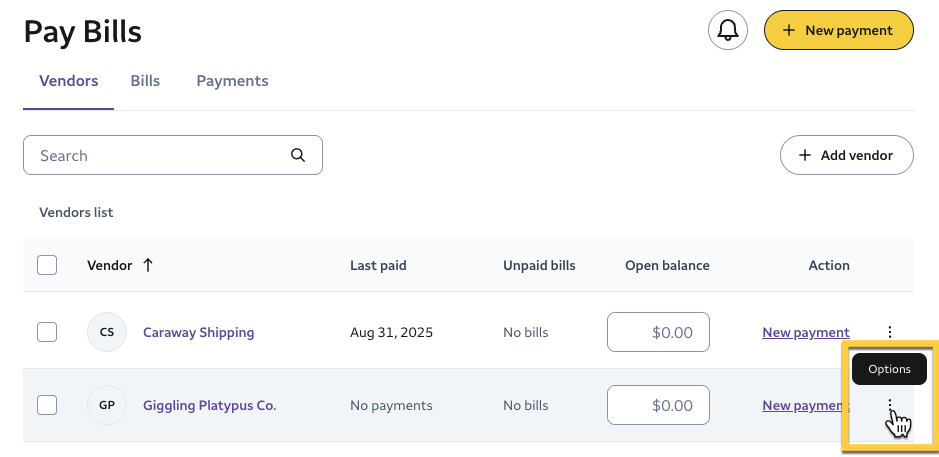
Task: Open the Caraway Shipping vendor link
Action: 198,332
